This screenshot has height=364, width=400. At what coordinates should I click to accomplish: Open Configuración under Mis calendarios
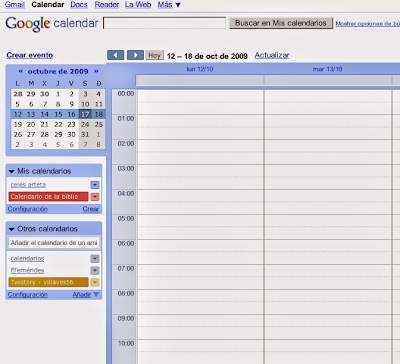coord(28,209)
